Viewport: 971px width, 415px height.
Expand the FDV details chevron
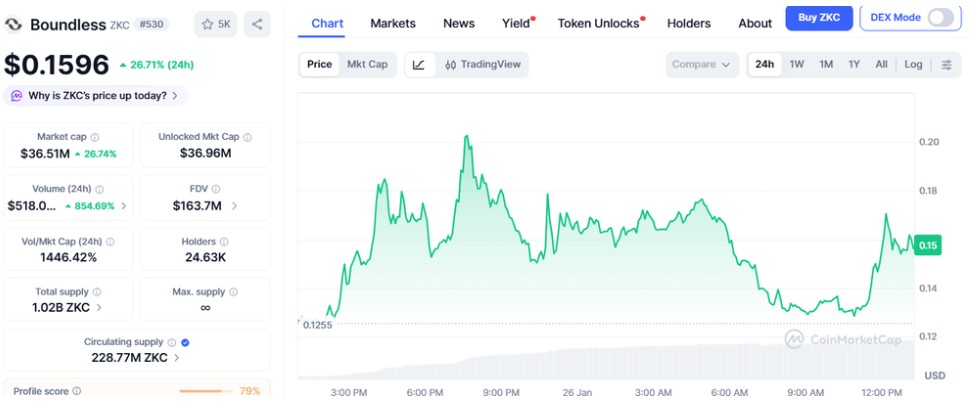click(235, 206)
